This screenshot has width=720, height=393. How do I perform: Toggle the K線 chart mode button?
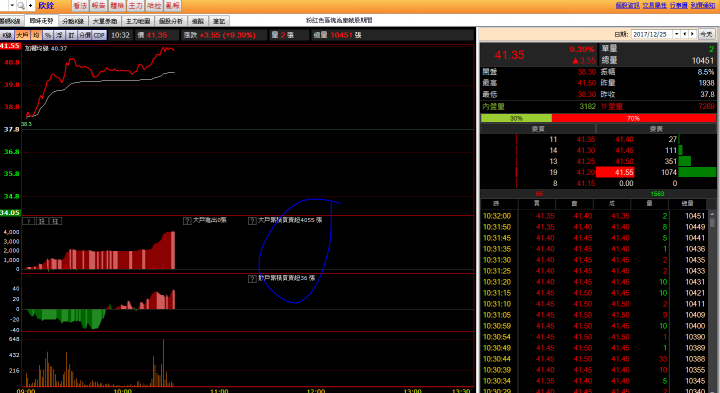(x=7, y=35)
